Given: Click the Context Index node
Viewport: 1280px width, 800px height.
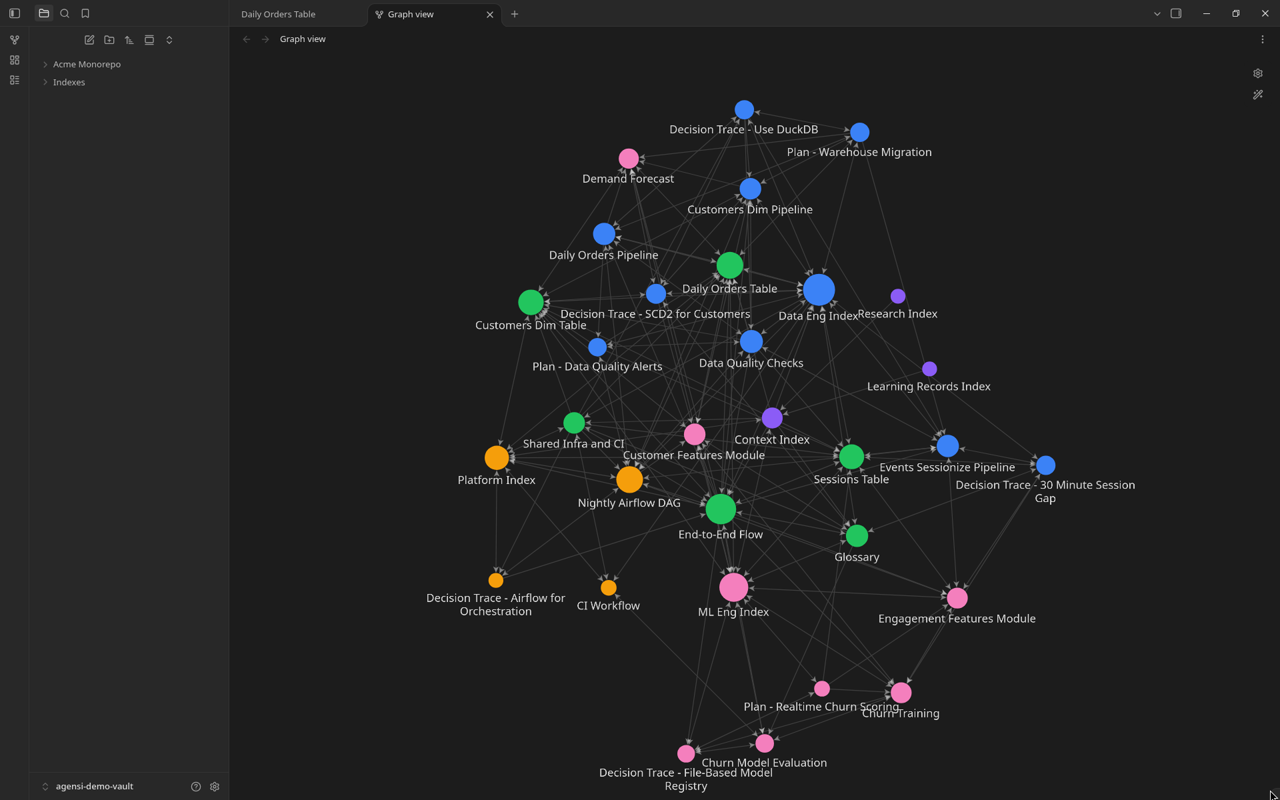Looking at the screenshot, I should [772, 417].
